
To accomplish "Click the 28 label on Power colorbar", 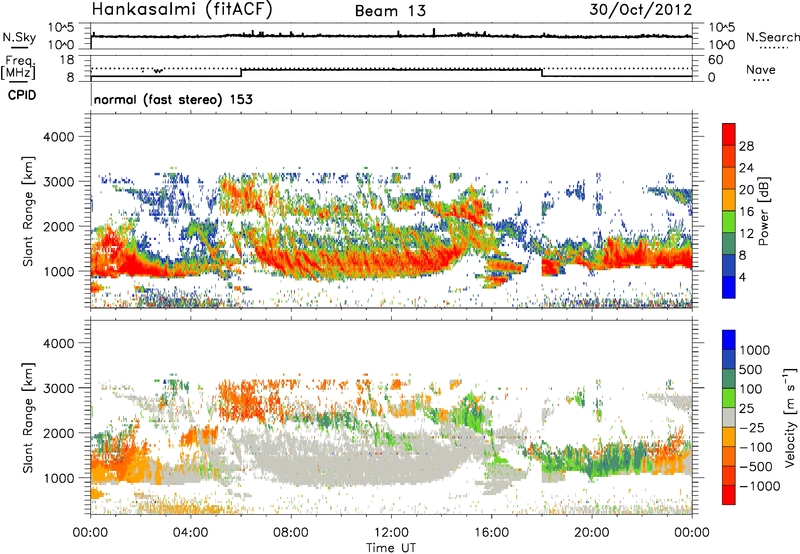I will (746, 146).
